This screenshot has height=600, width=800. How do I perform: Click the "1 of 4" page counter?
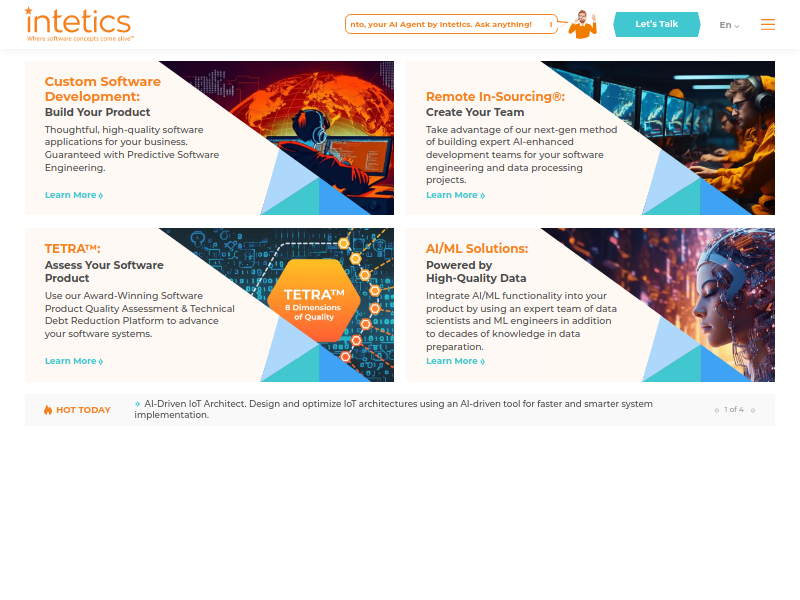click(x=734, y=409)
